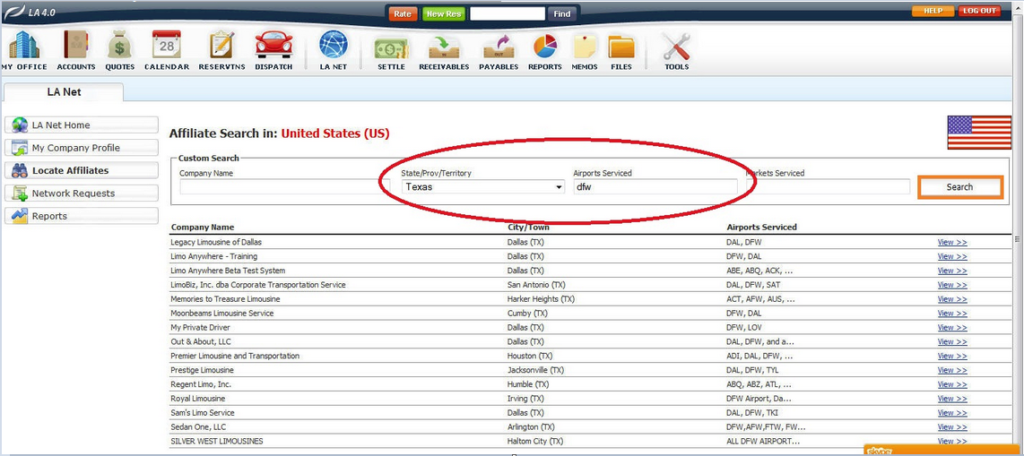Image resolution: width=1024 pixels, height=456 pixels.
Task: Open the Tools wrench icon
Action: [677, 46]
